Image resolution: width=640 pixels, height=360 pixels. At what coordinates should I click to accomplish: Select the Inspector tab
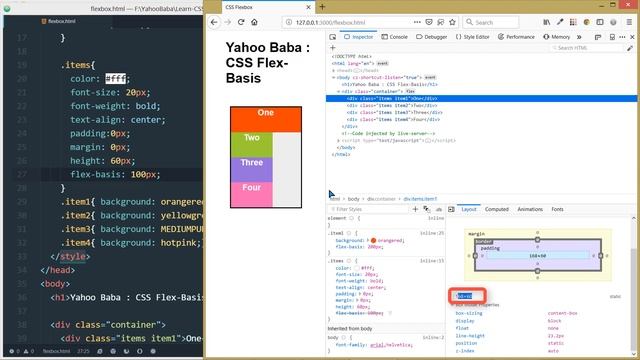click(x=358, y=37)
